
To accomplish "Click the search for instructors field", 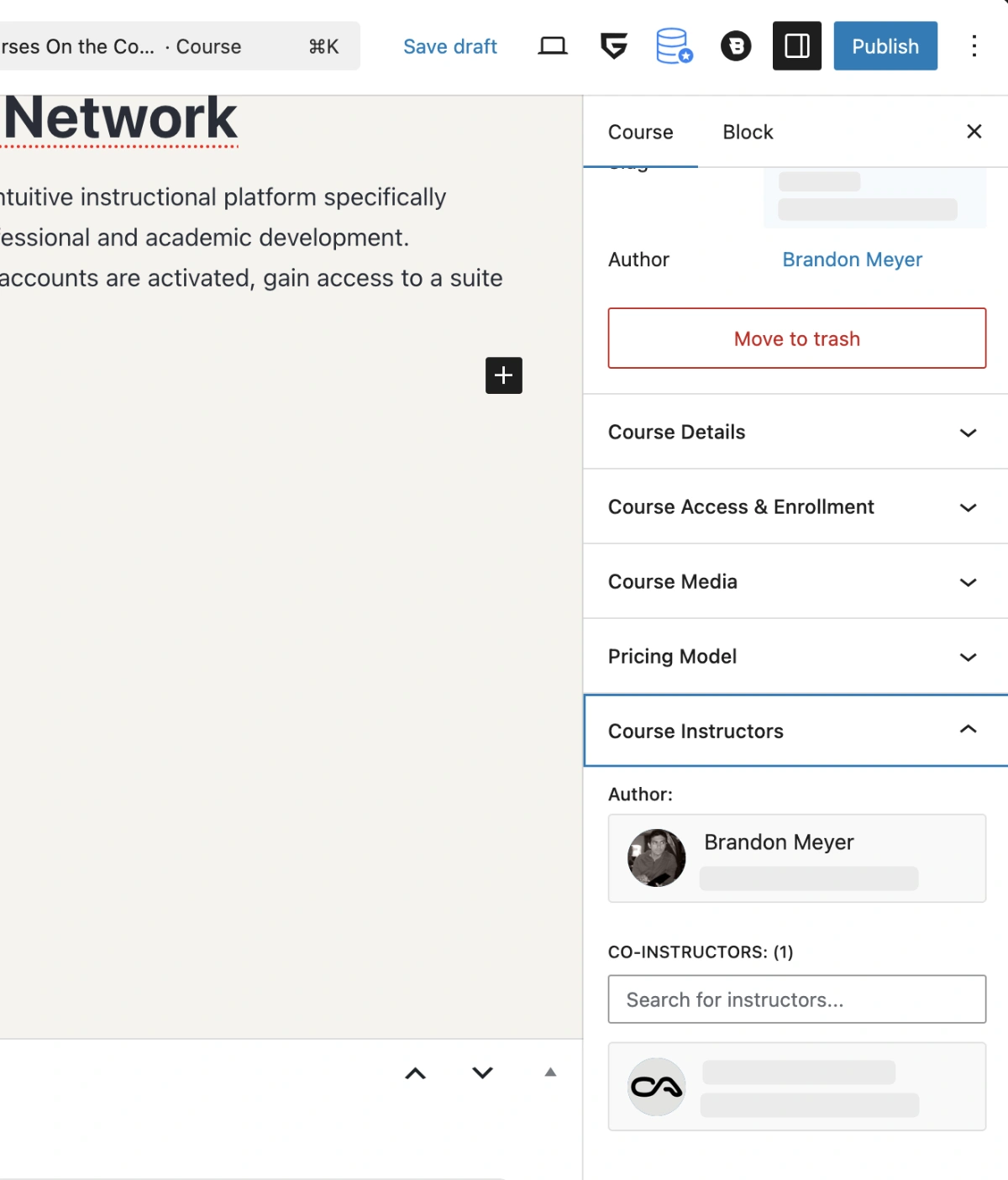I will click(x=796, y=999).
